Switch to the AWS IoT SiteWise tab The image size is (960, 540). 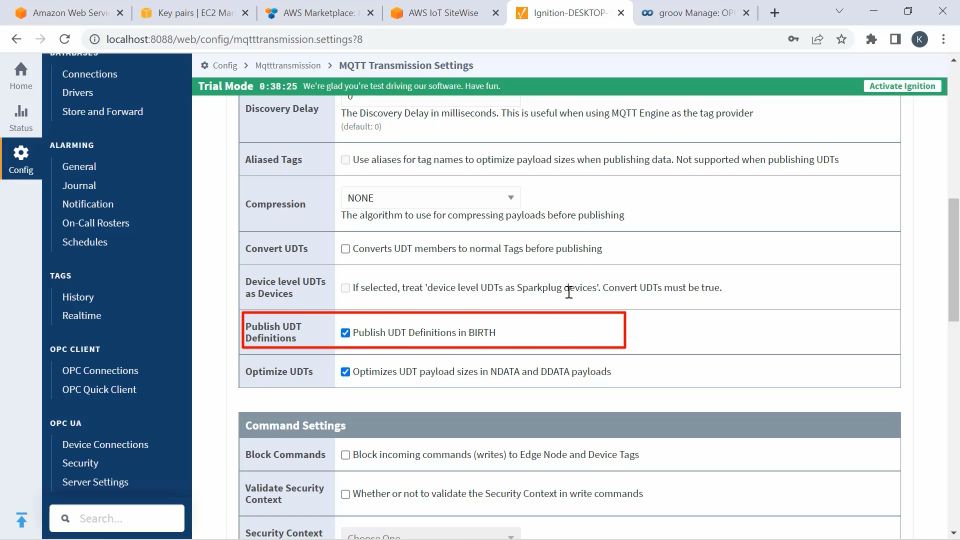tap(443, 13)
